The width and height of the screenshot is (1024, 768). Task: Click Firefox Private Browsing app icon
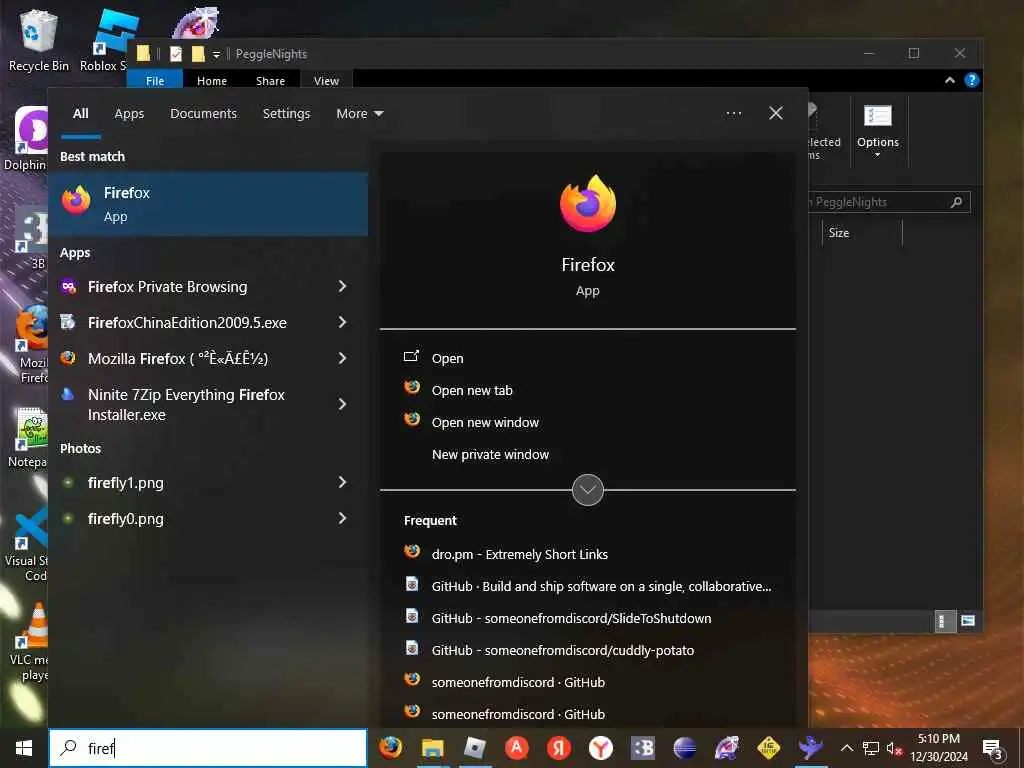[69, 286]
